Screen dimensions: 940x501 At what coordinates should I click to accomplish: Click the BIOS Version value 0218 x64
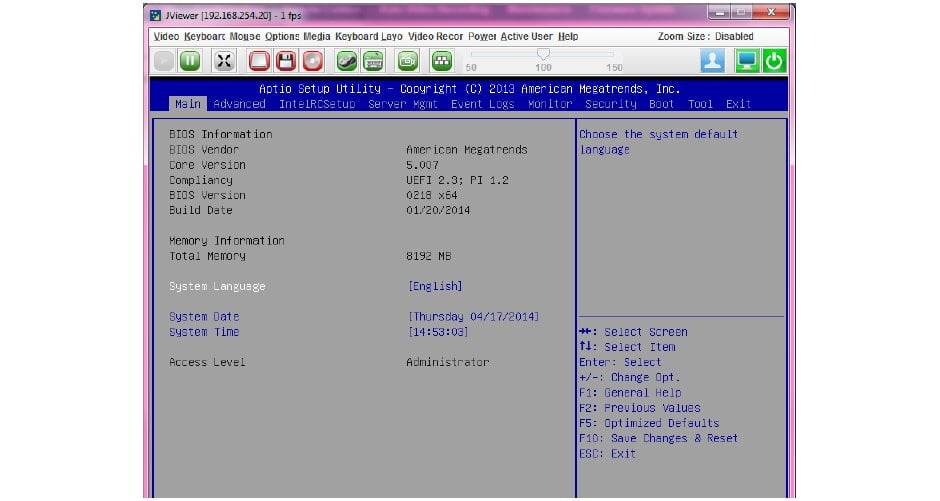coord(432,195)
